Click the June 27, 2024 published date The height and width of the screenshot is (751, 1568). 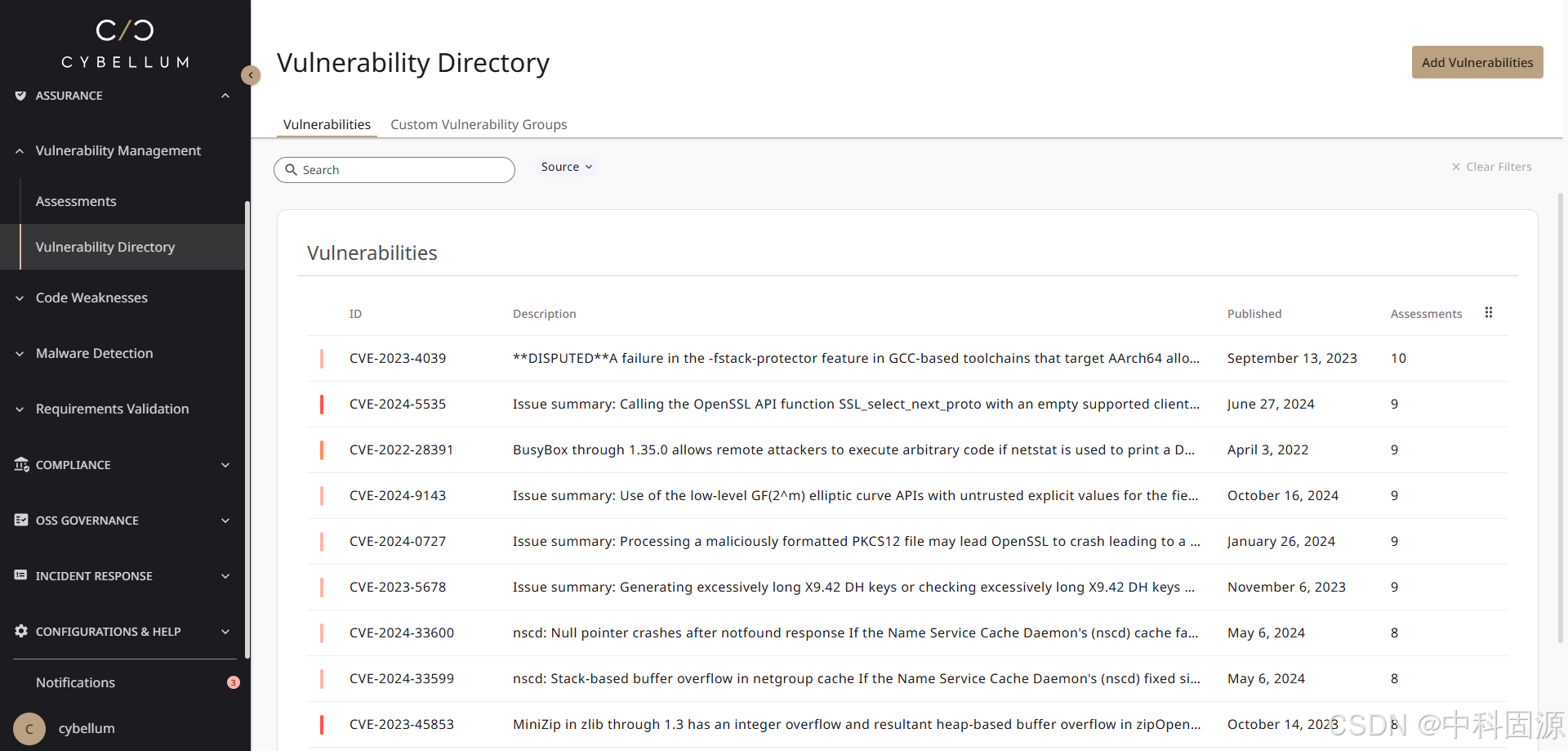1271,404
